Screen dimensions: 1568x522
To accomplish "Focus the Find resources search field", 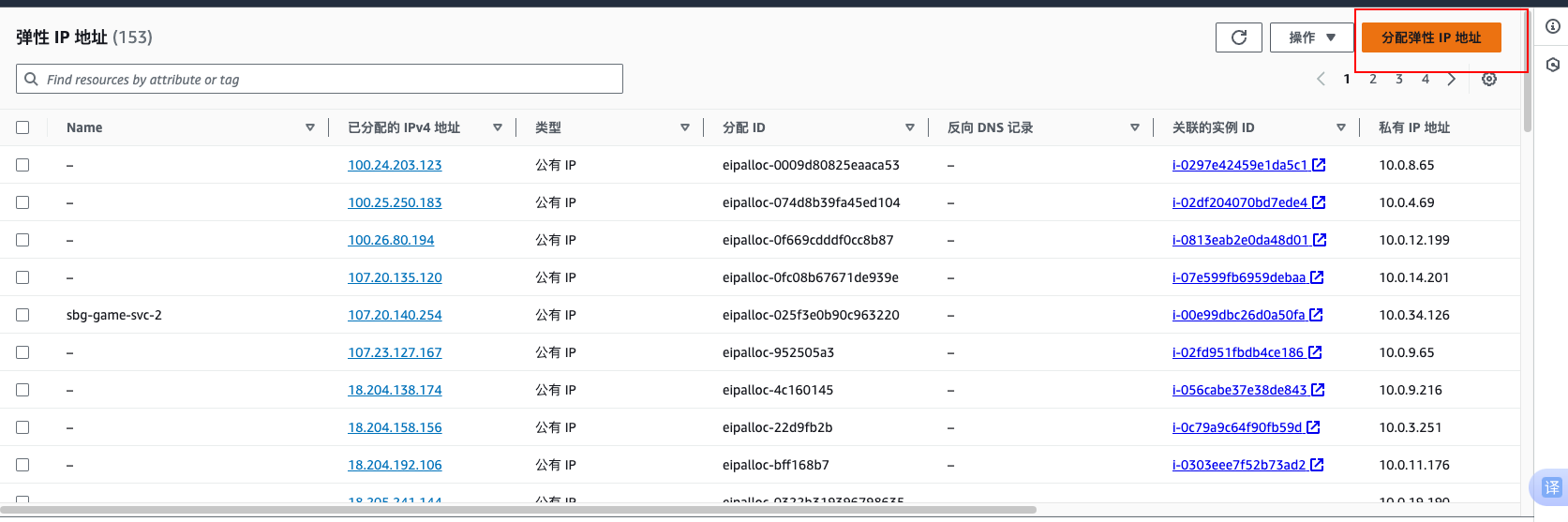I will 328,80.
